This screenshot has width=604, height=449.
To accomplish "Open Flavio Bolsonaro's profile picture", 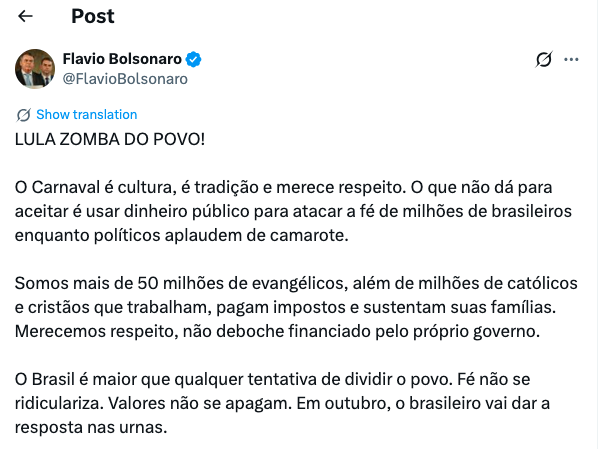I will pyautogui.click(x=35, y=68).
